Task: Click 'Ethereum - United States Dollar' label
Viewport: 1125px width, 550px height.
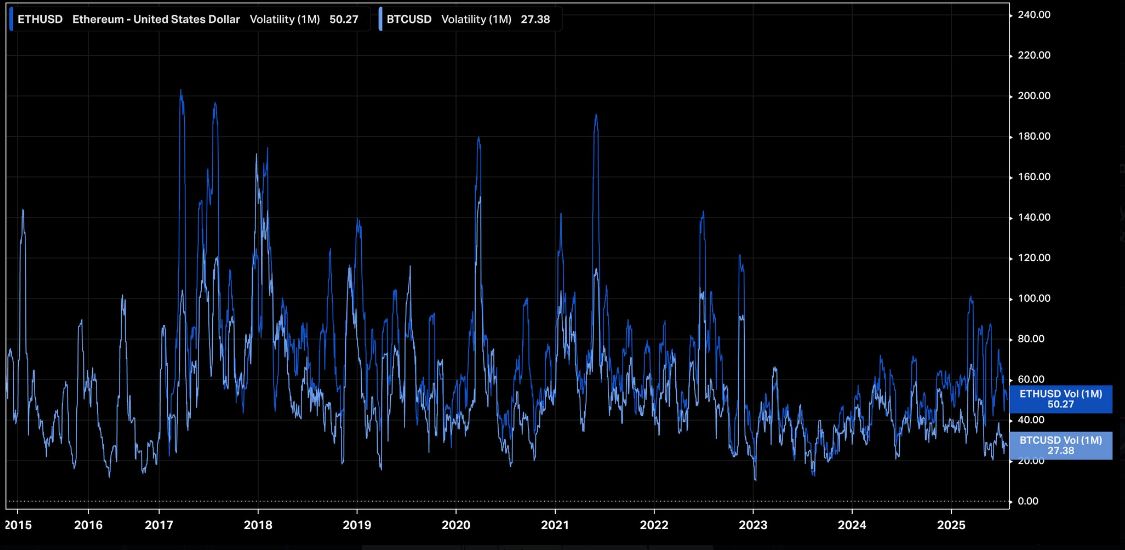Action: click(156, 19)
